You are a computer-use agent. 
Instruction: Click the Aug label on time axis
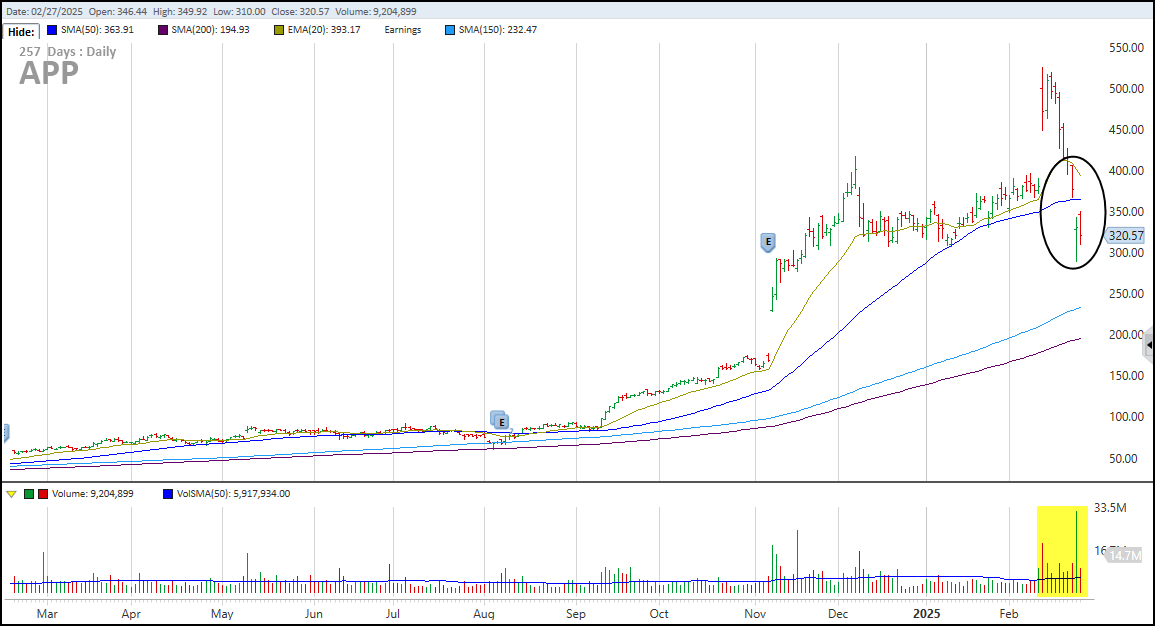coord(484,613)
